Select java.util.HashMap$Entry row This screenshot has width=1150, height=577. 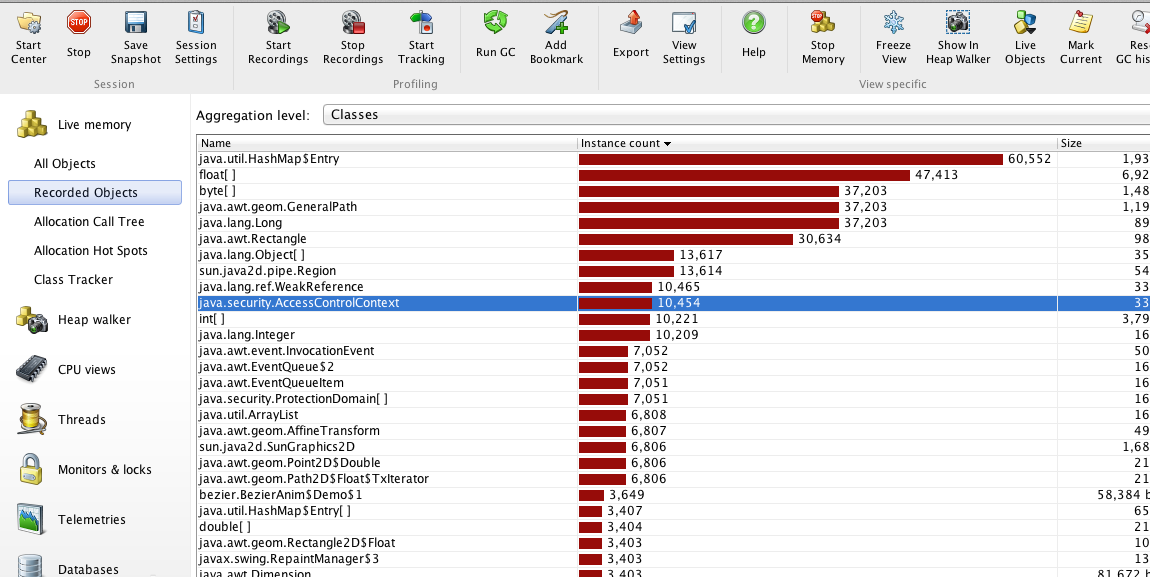[673, 159]
